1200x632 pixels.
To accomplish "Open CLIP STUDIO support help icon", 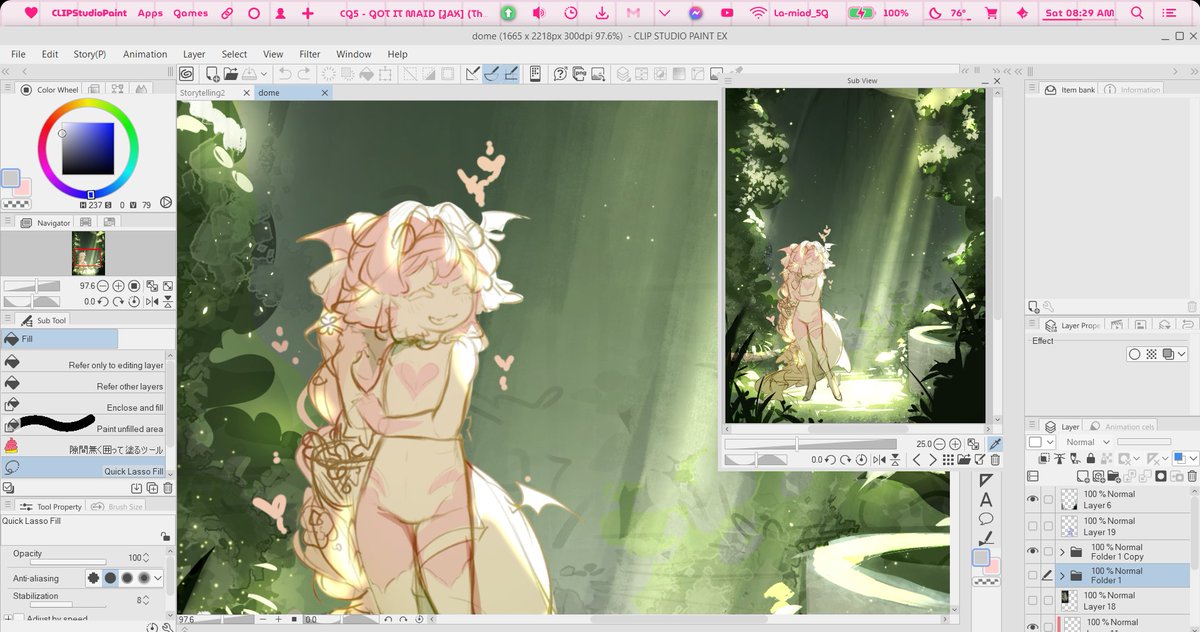I will coord(561,74).
